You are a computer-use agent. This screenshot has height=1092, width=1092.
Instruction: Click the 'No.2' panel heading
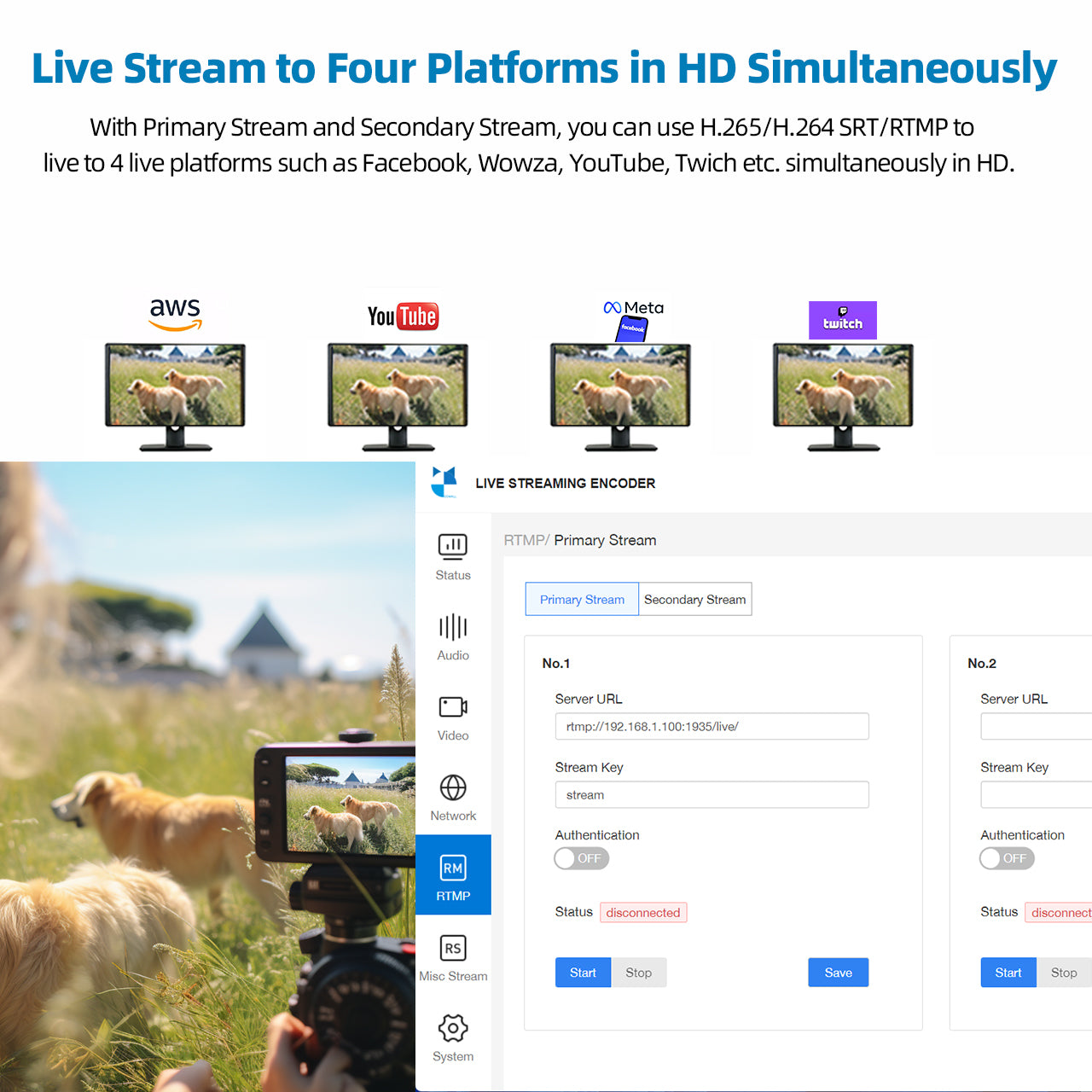[x=982, y=663]
